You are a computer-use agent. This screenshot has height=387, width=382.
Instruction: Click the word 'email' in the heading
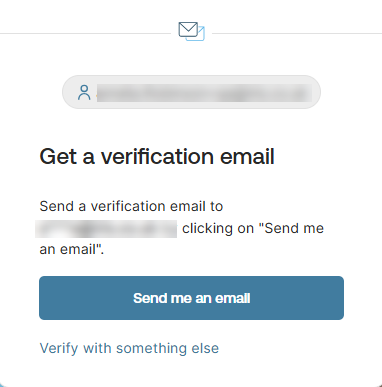click(247, 156)
